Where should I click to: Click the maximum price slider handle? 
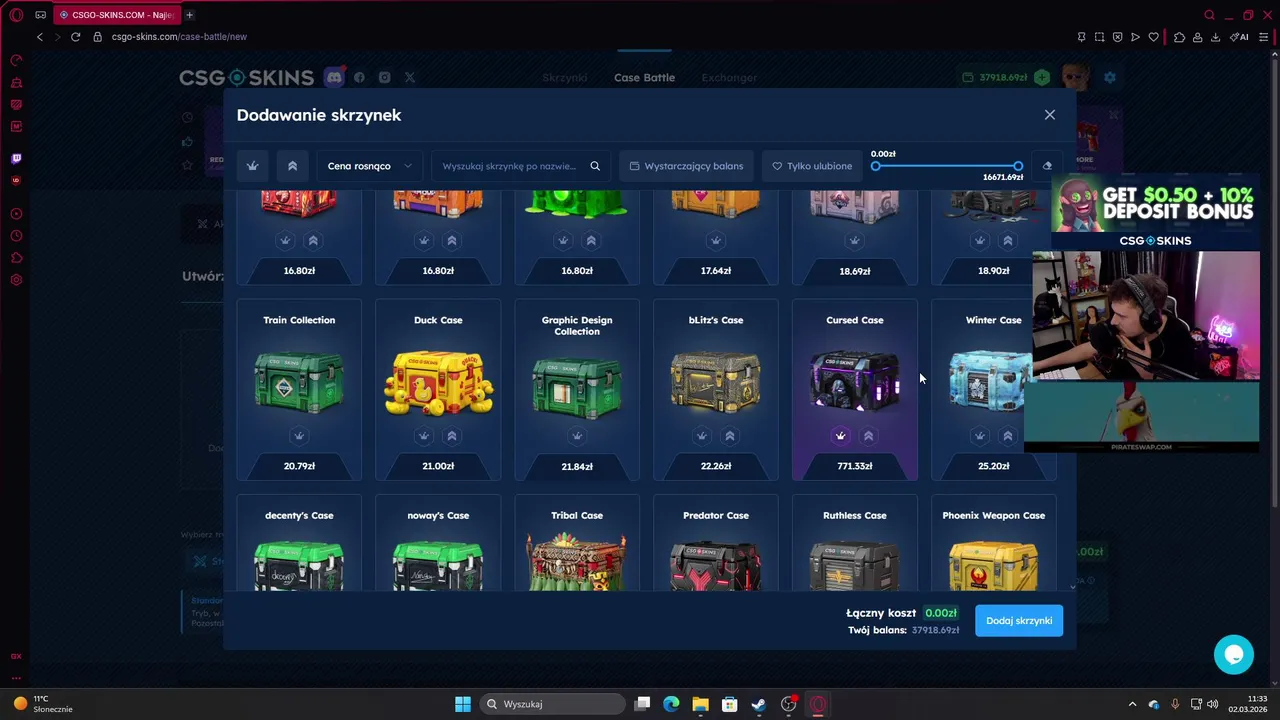(x=1018, y=166)
